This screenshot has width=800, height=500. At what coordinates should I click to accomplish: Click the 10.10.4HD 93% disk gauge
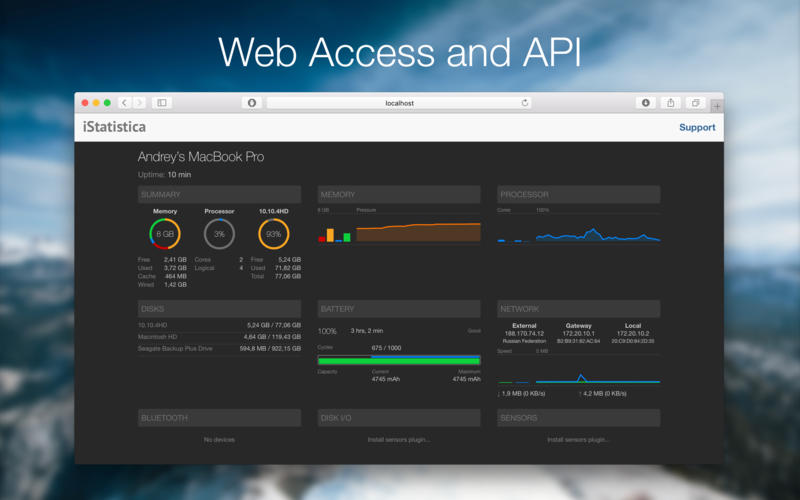click(x=273, y=235)
